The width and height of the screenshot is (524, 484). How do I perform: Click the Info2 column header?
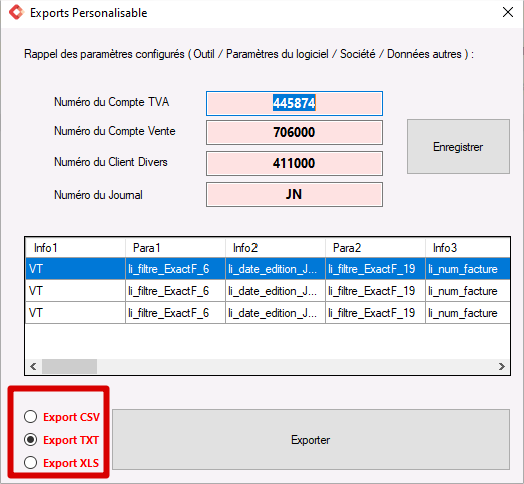275,248
